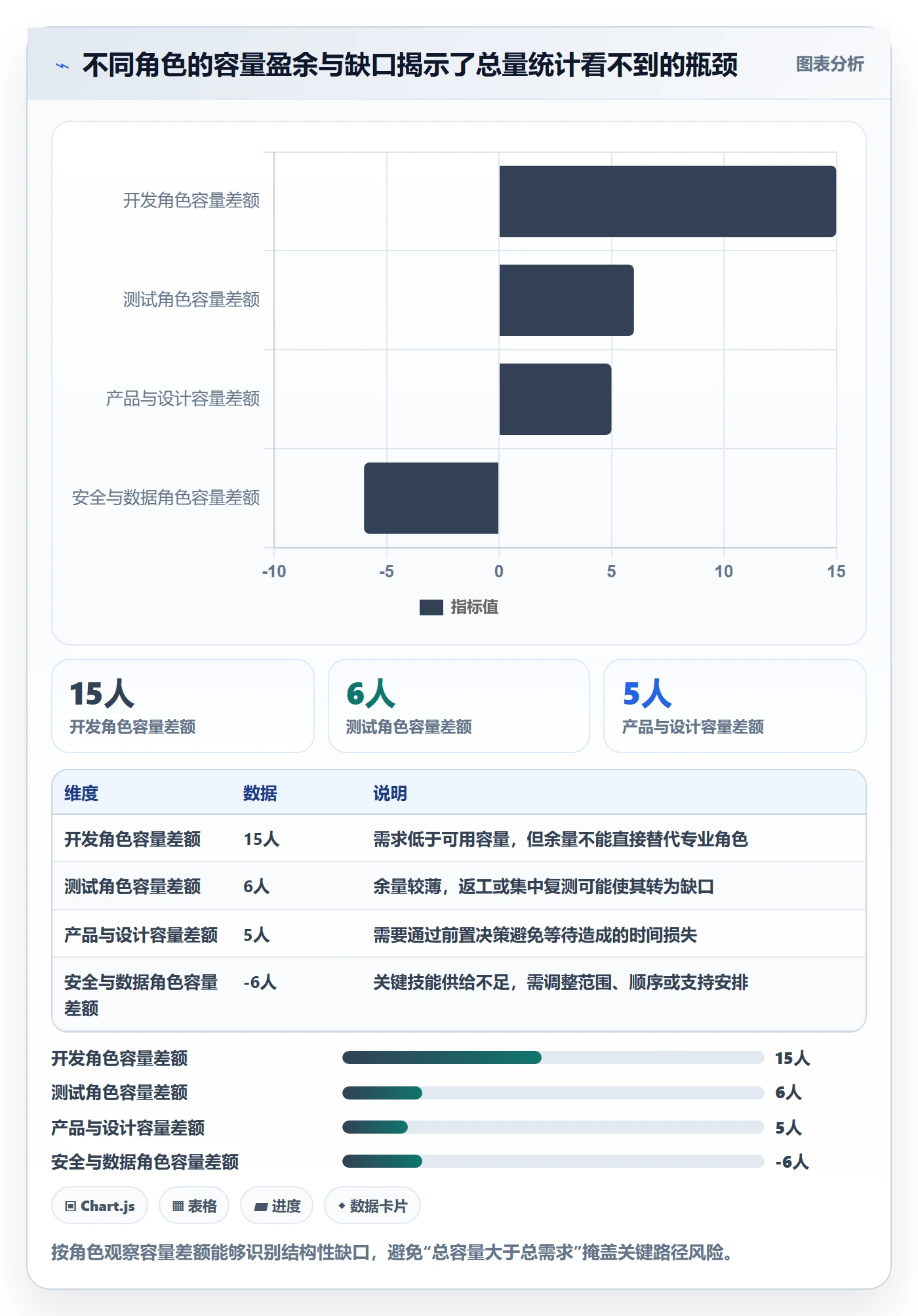This screenshot has width=918, height=1316.
Task: Click the 0 tick on the chart axis
Action: 499,571
